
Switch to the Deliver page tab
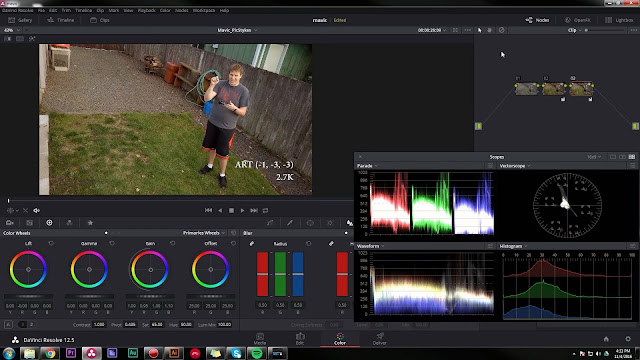coord(380,339)
